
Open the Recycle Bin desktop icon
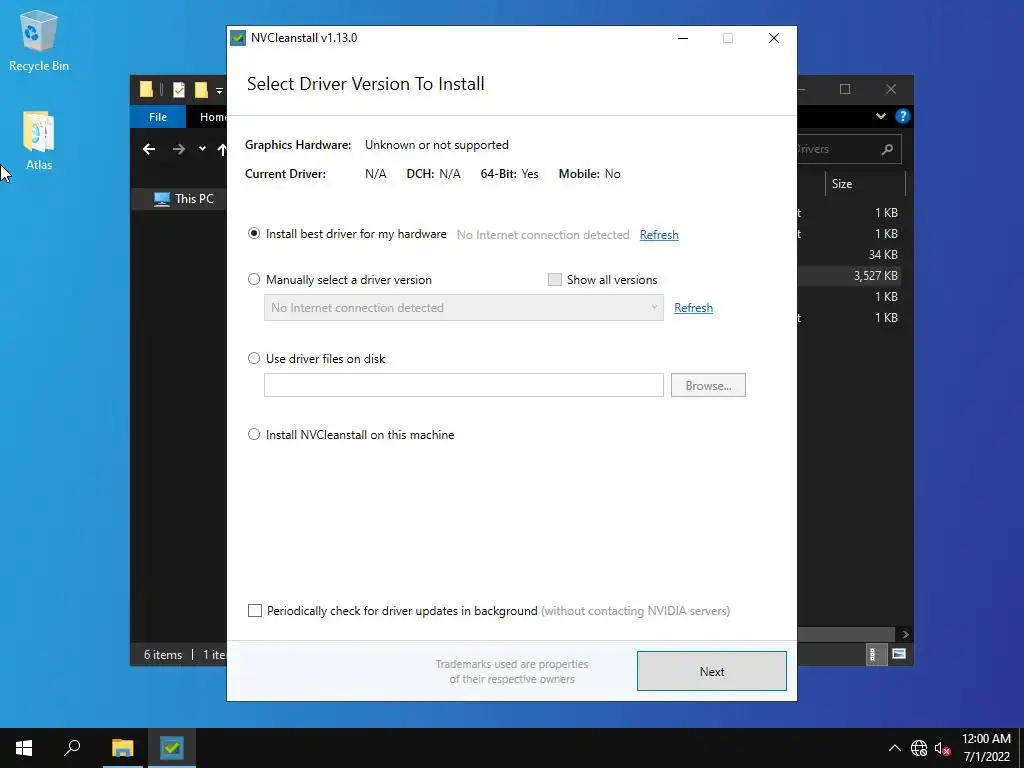[39, 40]
